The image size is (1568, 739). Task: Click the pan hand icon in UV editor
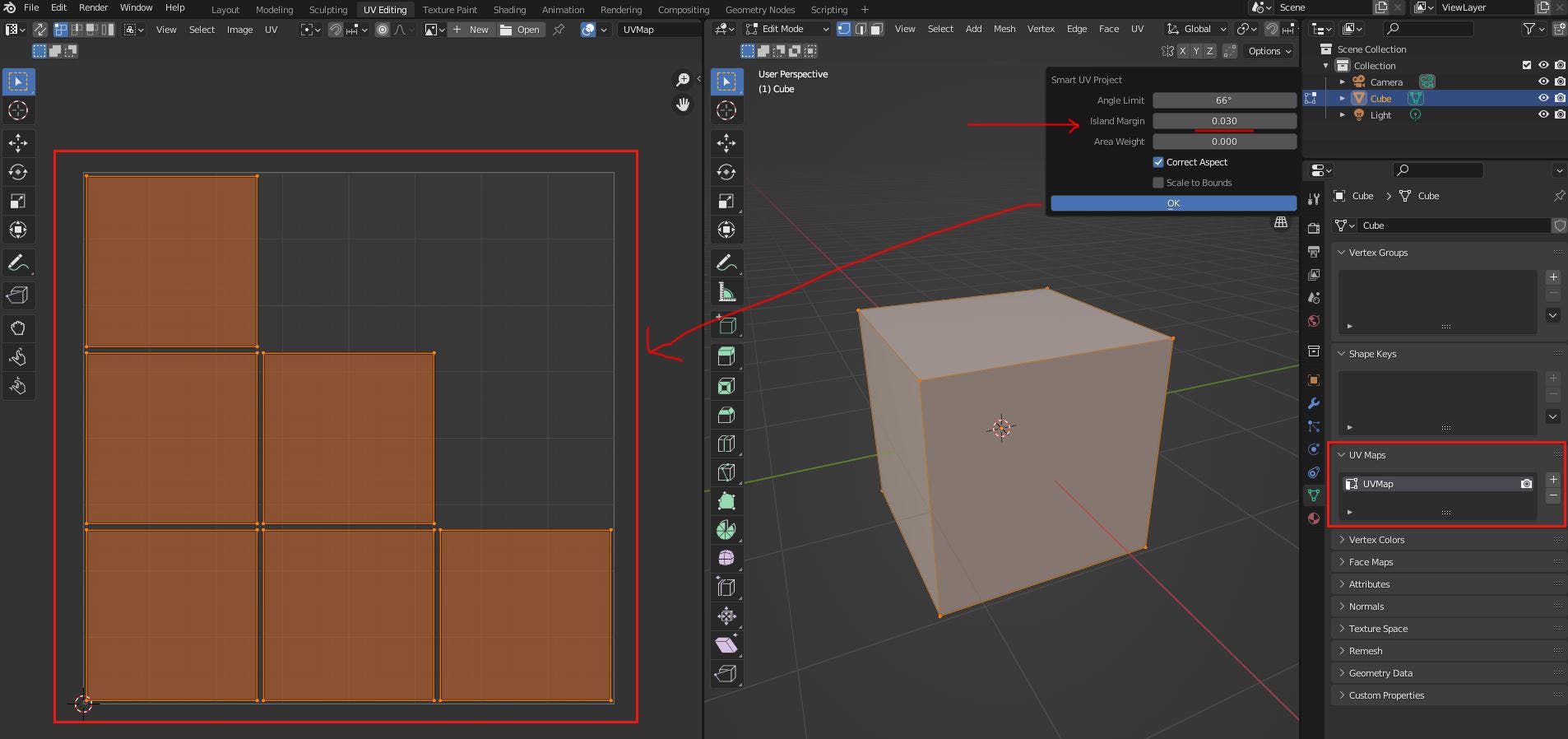(682, 105)
